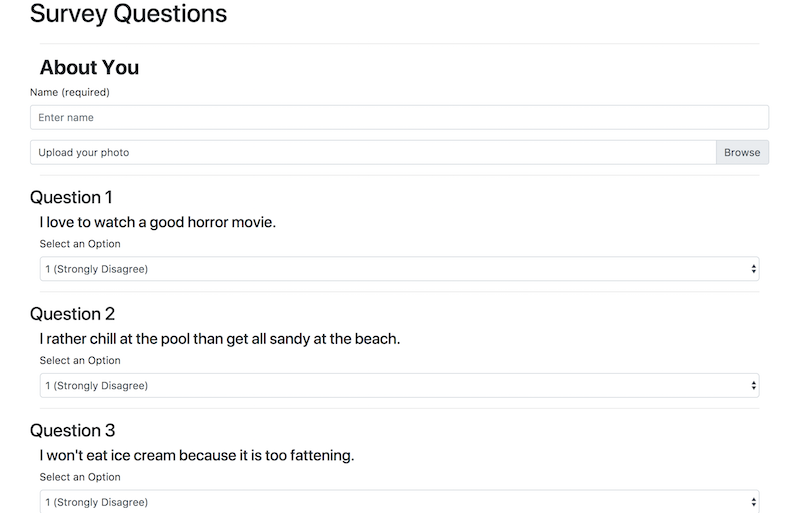This screenshot has height=513, width=800.
Task: Click the arrow icon on Question 2 select
Action: 753,385
